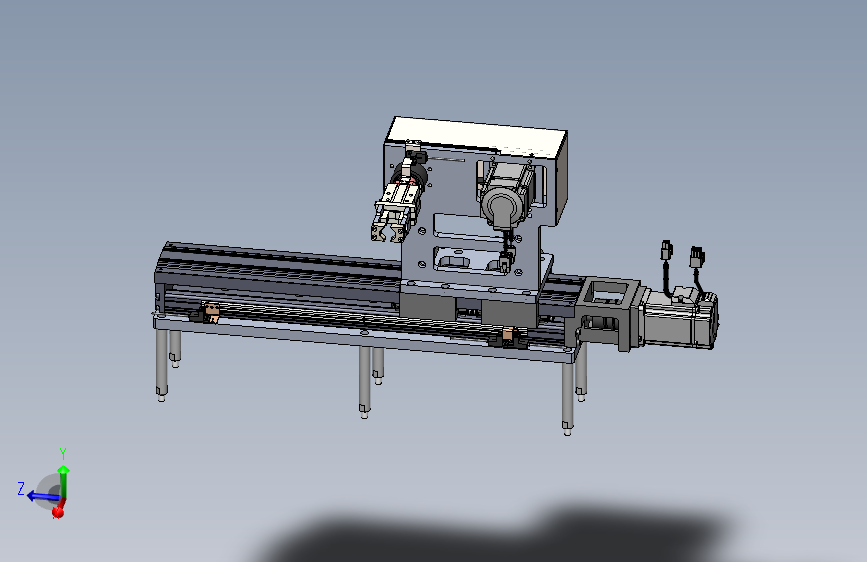Click the green Y axis arrow of the triad

click(64, 480)
